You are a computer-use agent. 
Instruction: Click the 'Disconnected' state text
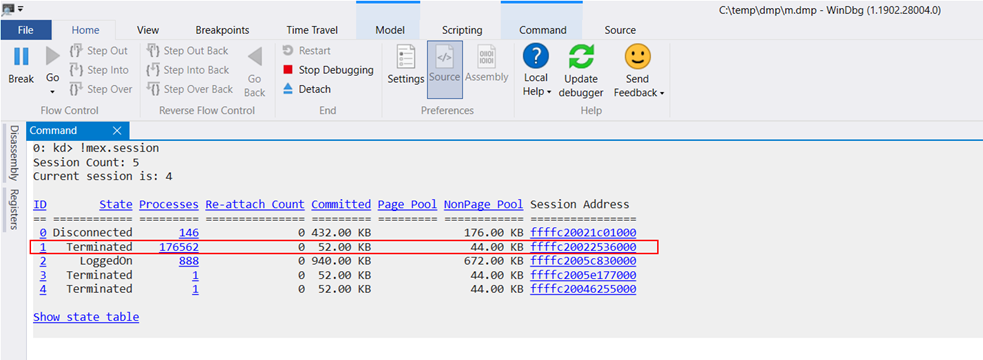point(93,233)
